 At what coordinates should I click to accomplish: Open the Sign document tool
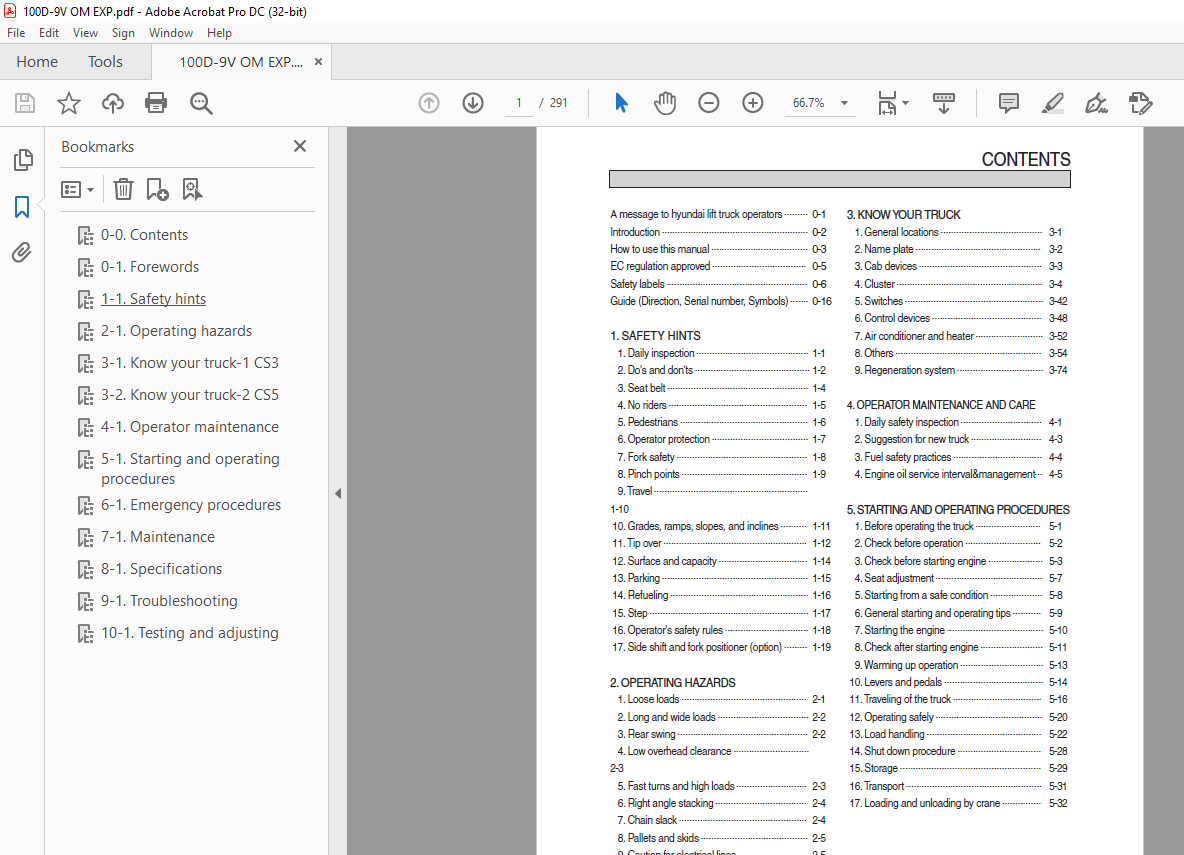[1096, 103]
